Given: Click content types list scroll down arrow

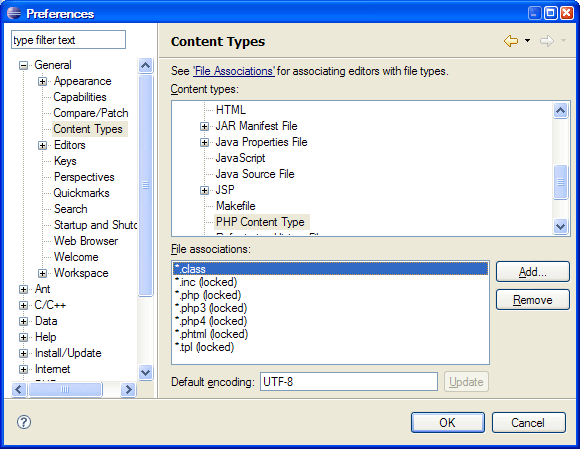Looking at the screenshot, I should pyautogui.click(x=560, y=226).
